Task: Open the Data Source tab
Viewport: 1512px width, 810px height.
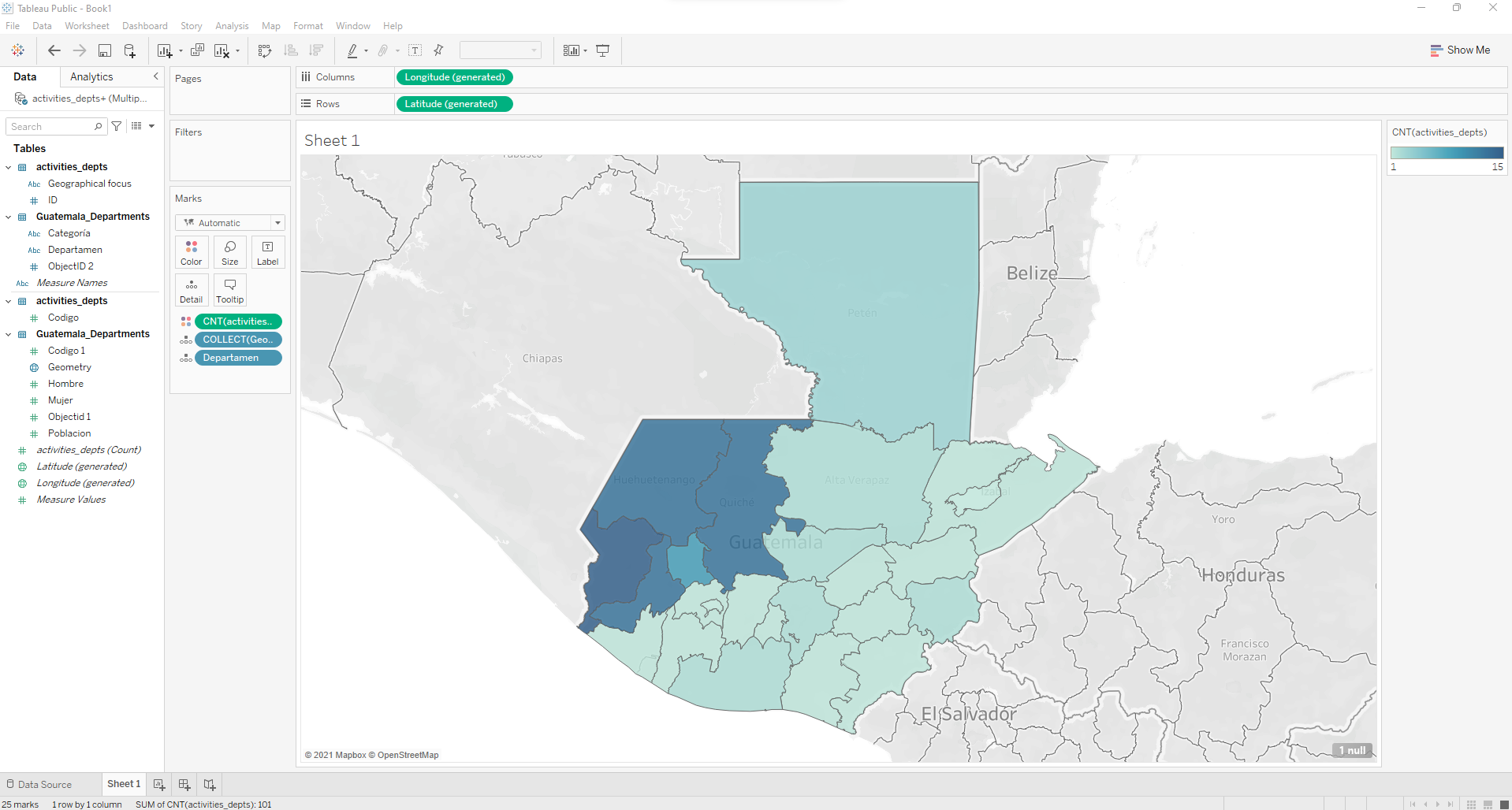Action: click(44, 784)
